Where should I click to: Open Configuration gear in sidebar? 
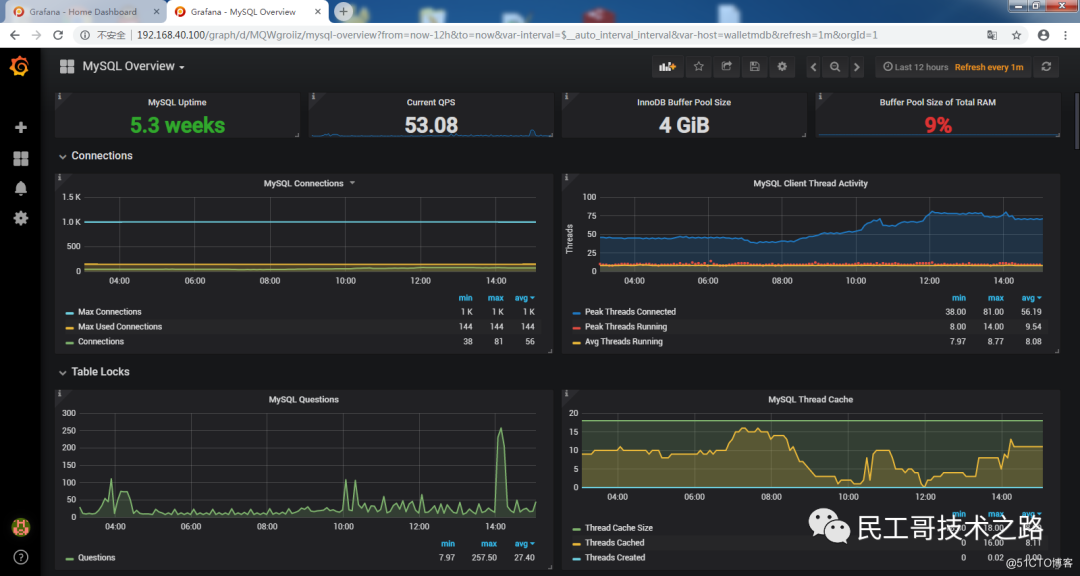21,218
